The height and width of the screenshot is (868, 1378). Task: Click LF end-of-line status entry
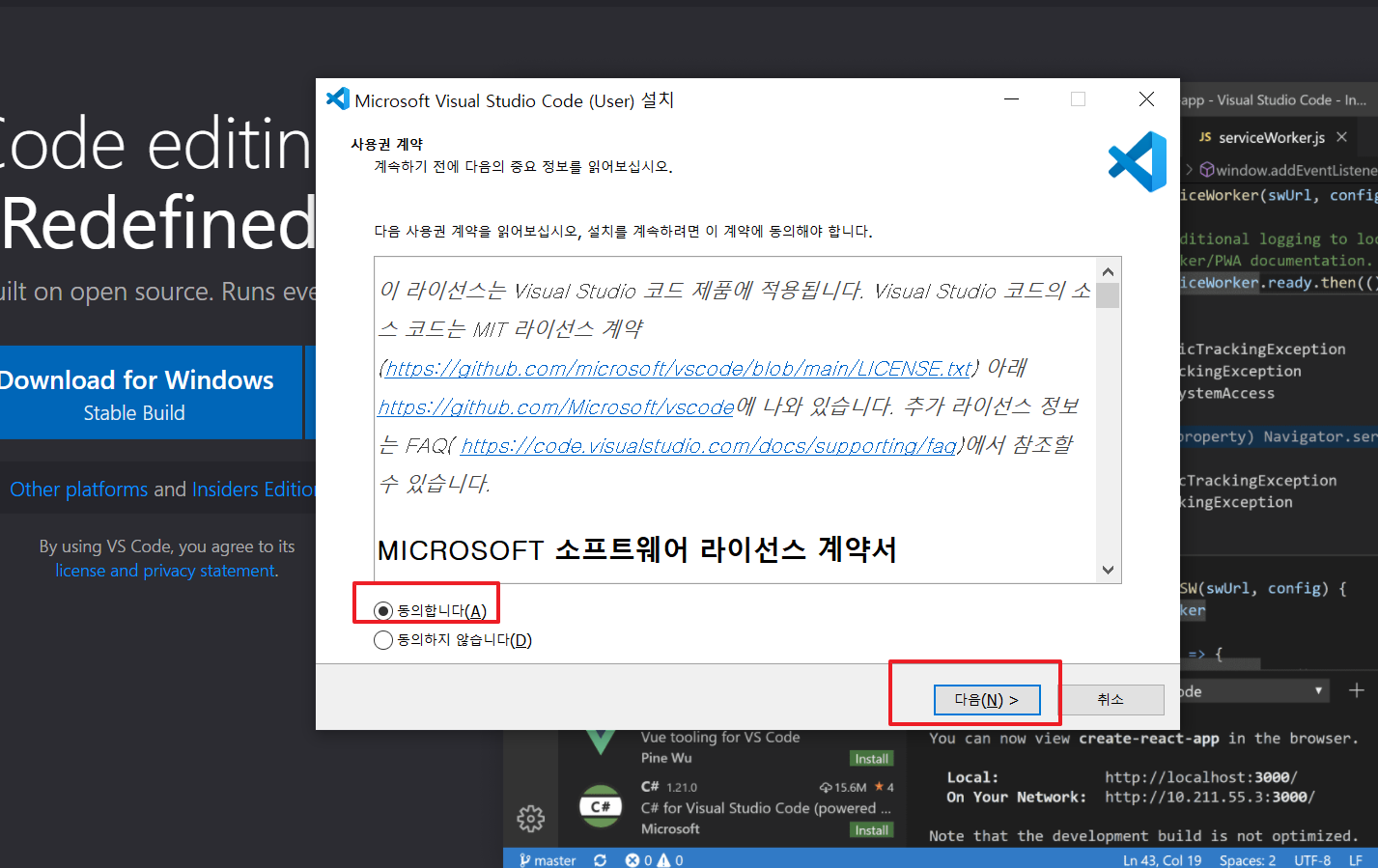pyautogui.click(x=1356, y=860)
